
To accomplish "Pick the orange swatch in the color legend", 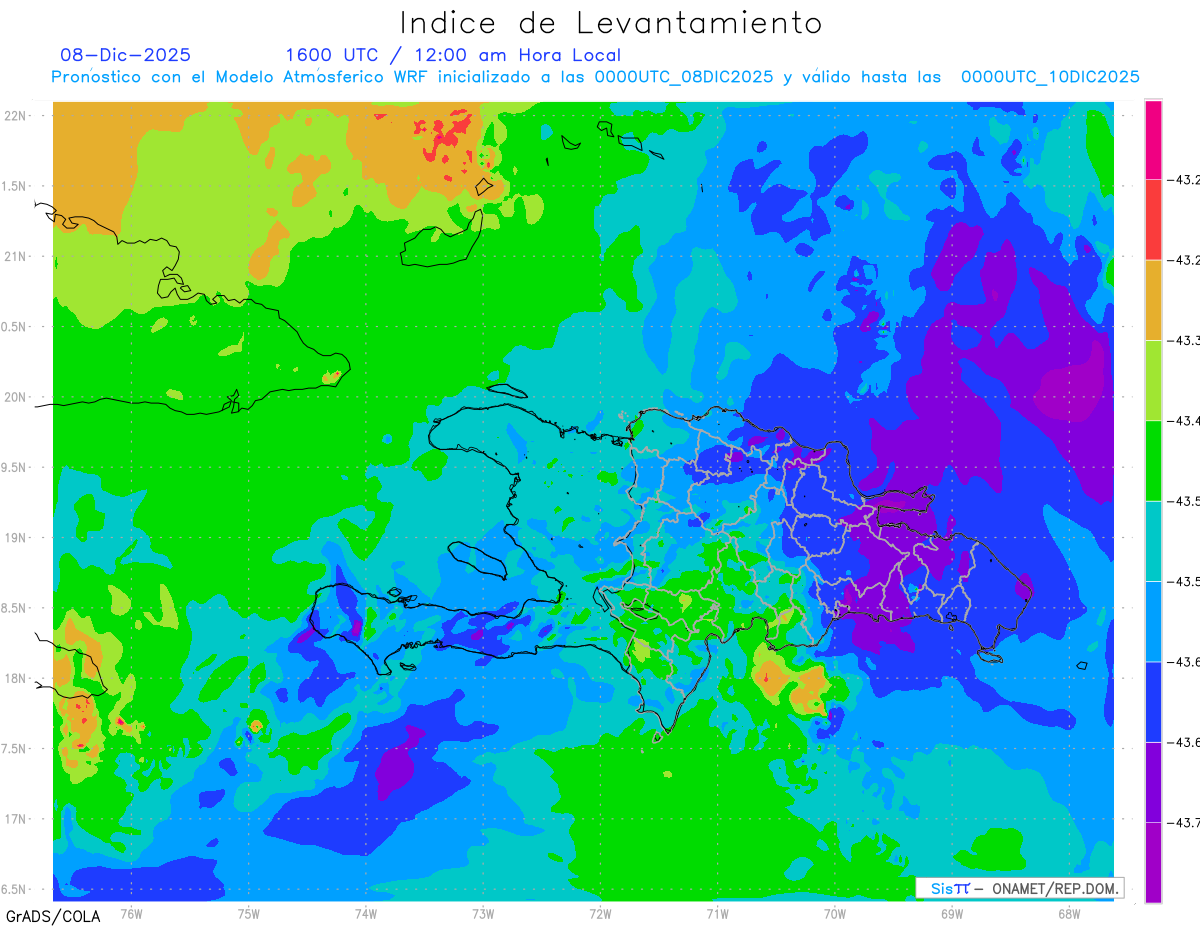I will tap(1153, 300).
